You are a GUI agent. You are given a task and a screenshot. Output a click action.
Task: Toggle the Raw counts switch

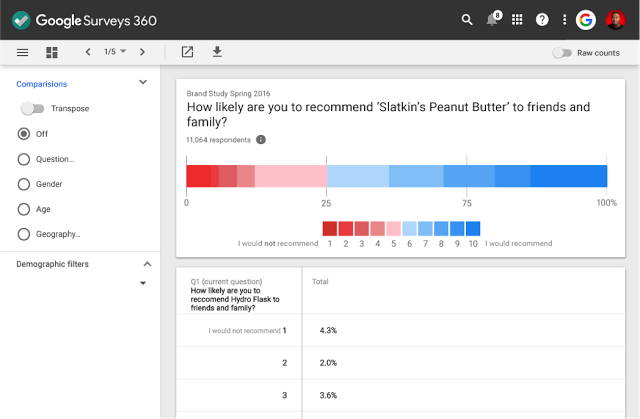pyautogui.click(x=562, y=53)
